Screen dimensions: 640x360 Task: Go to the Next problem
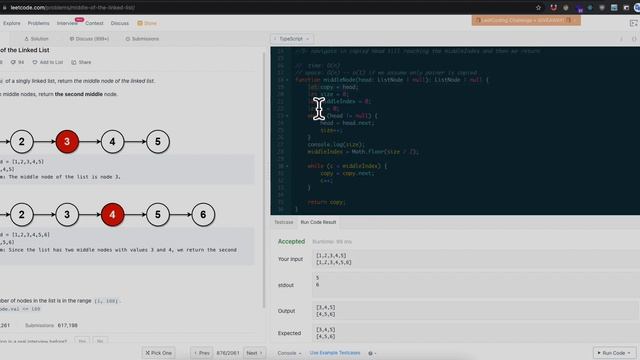[254, 353]
